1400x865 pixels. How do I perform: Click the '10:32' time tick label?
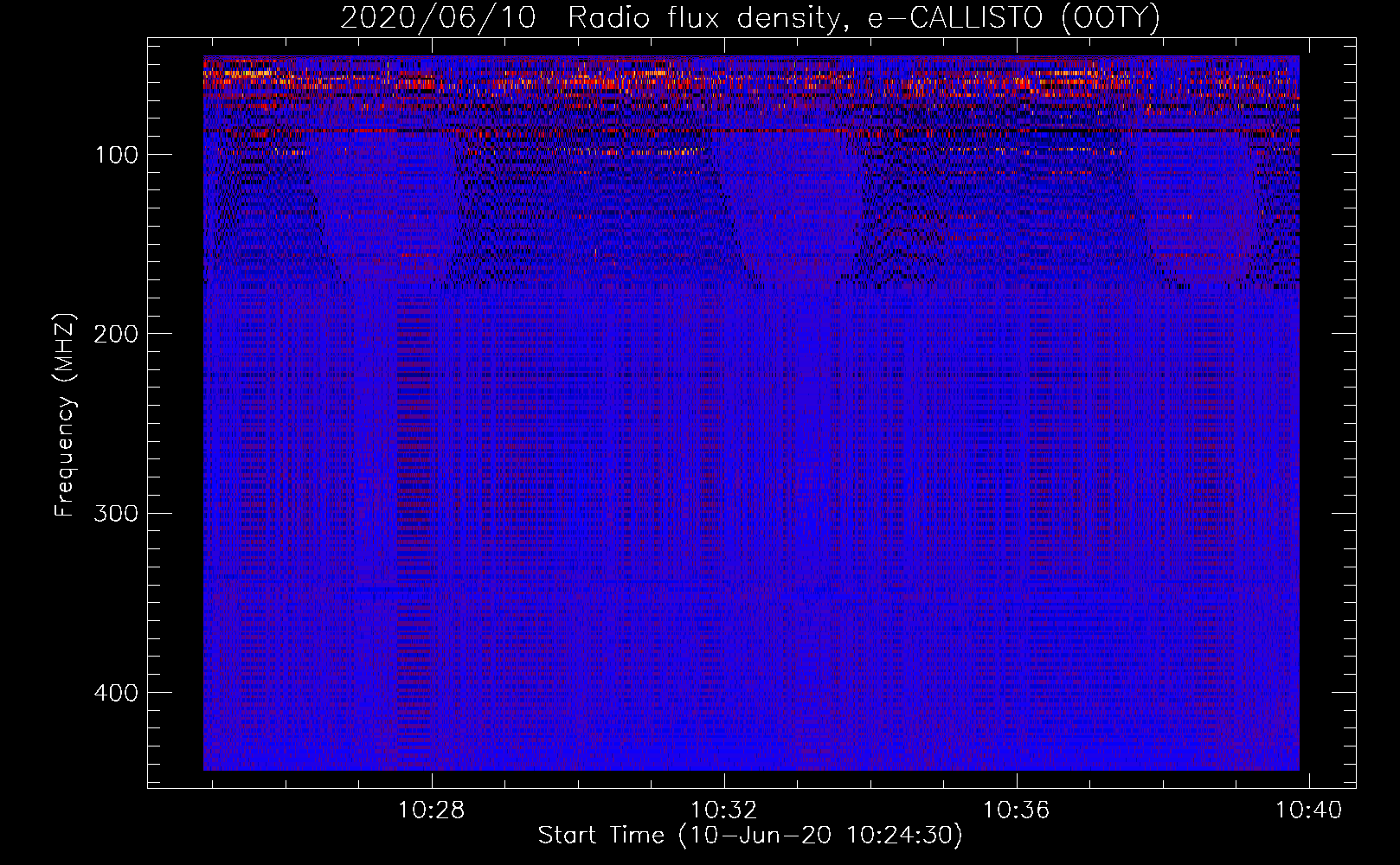(x=724, y=810)
